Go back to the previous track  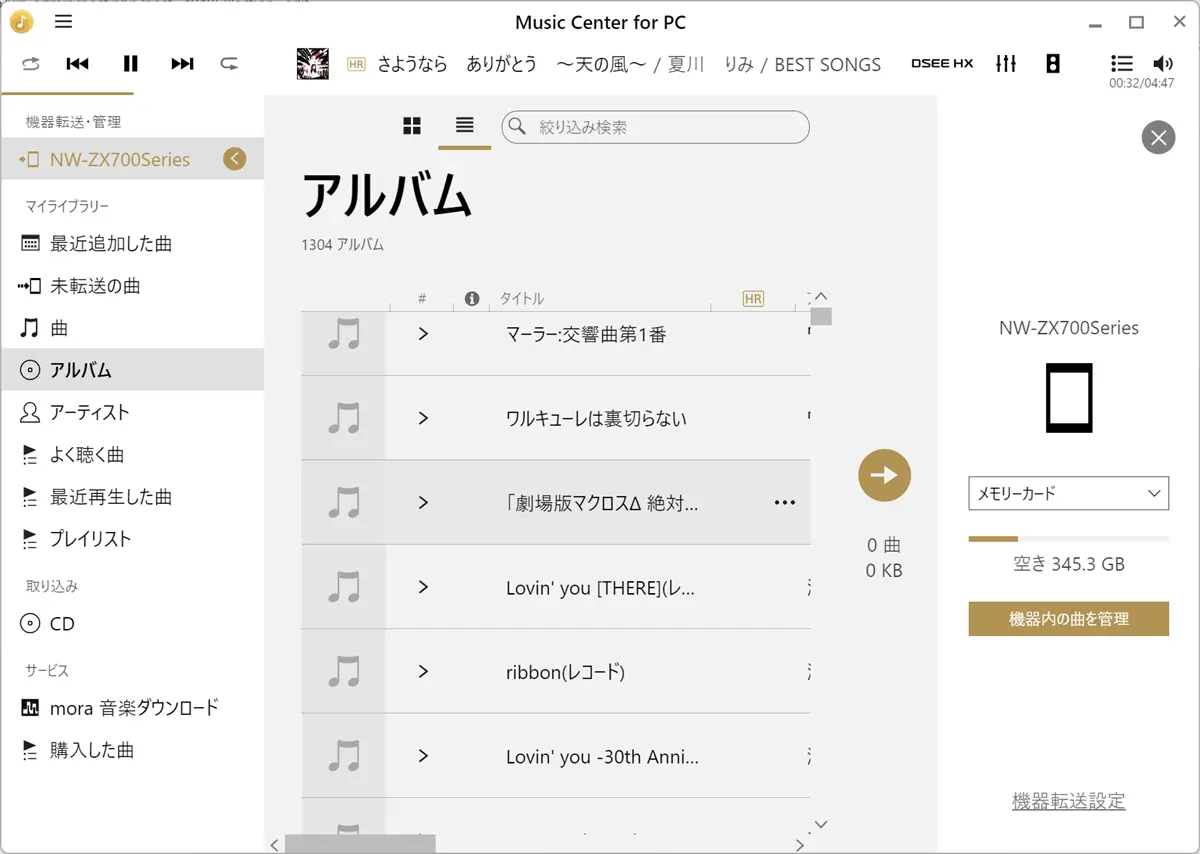(78, 64)
